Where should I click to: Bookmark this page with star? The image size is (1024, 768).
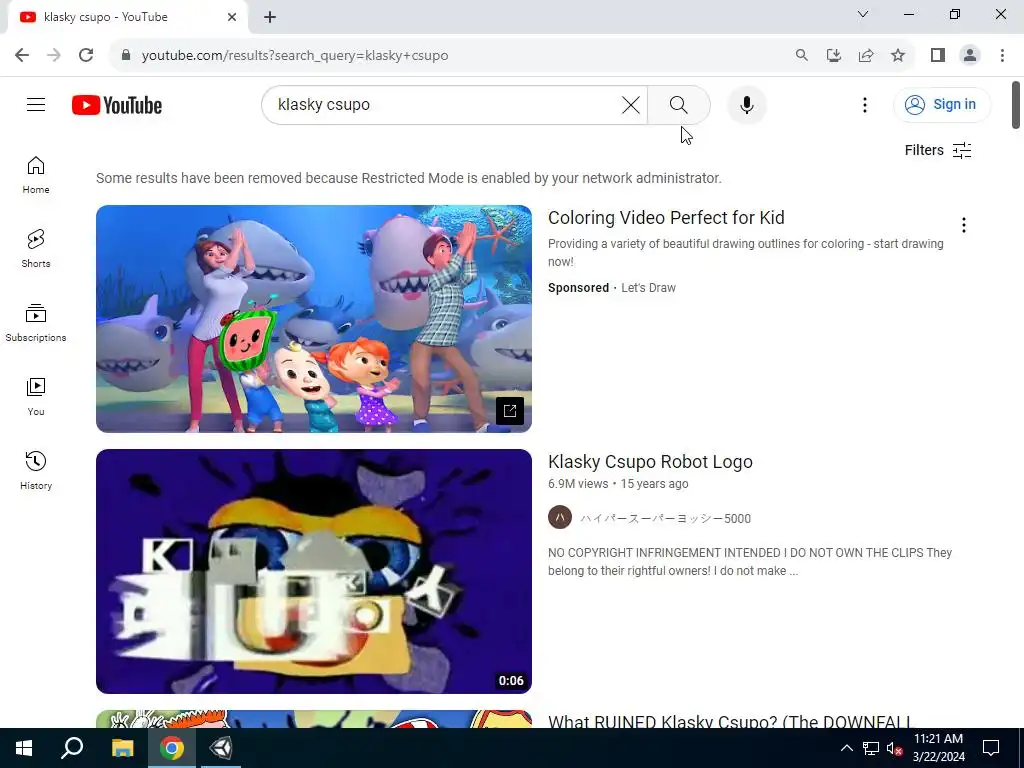[x=898, y=55]
